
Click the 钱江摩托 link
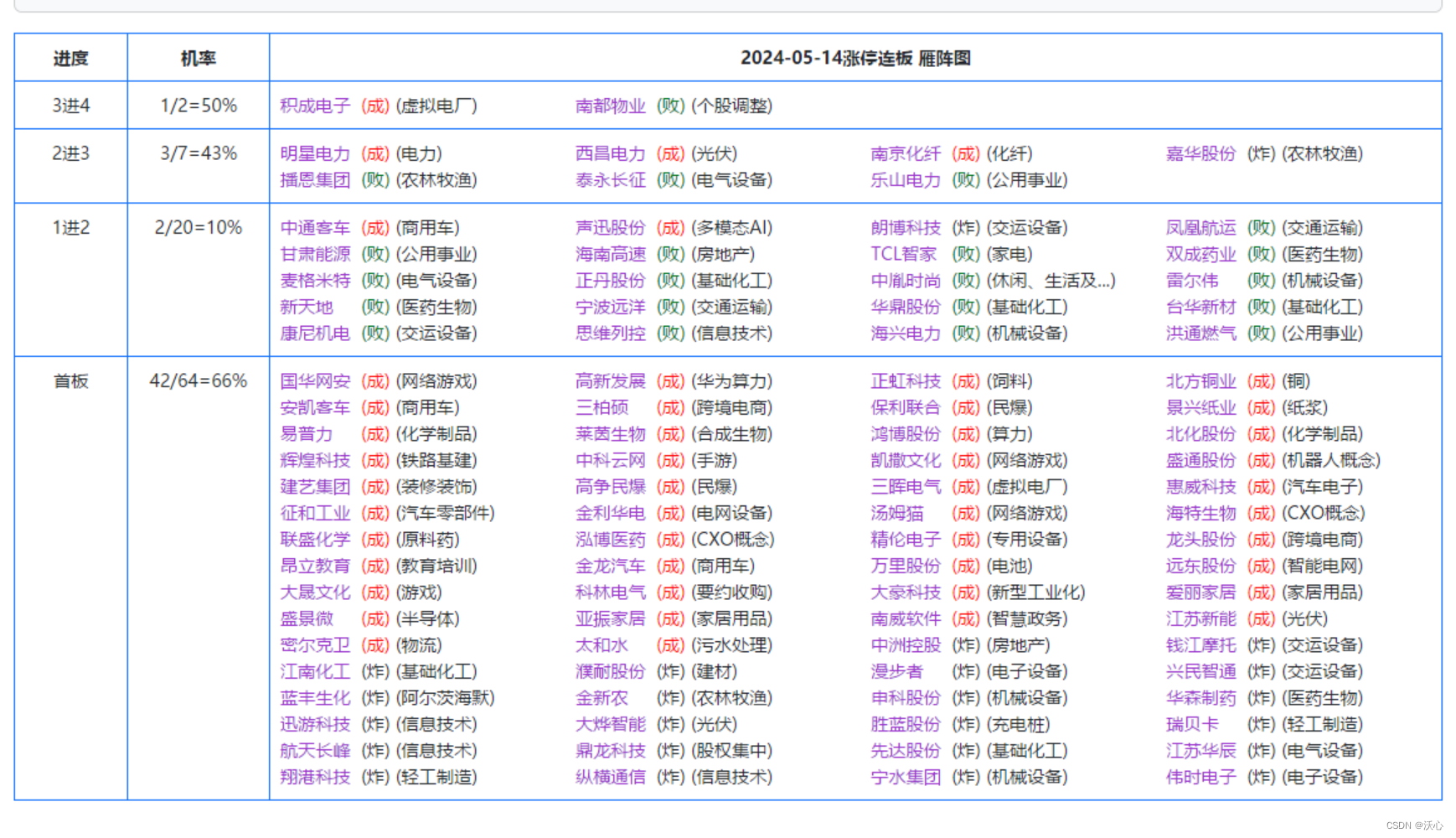(1201, 645)
